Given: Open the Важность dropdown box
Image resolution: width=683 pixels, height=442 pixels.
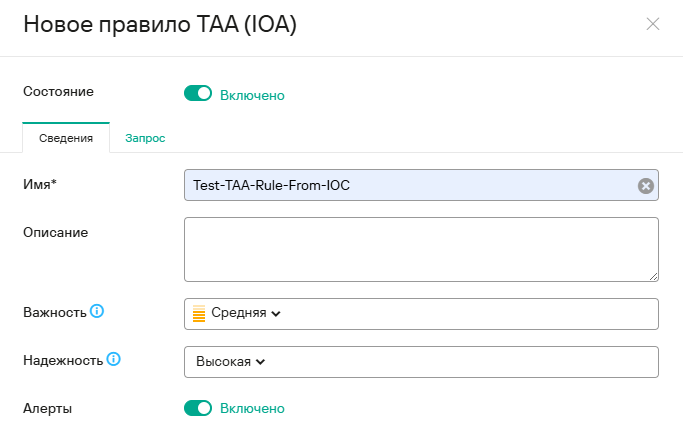Looking at the screenshot, I should click(421, 314).
